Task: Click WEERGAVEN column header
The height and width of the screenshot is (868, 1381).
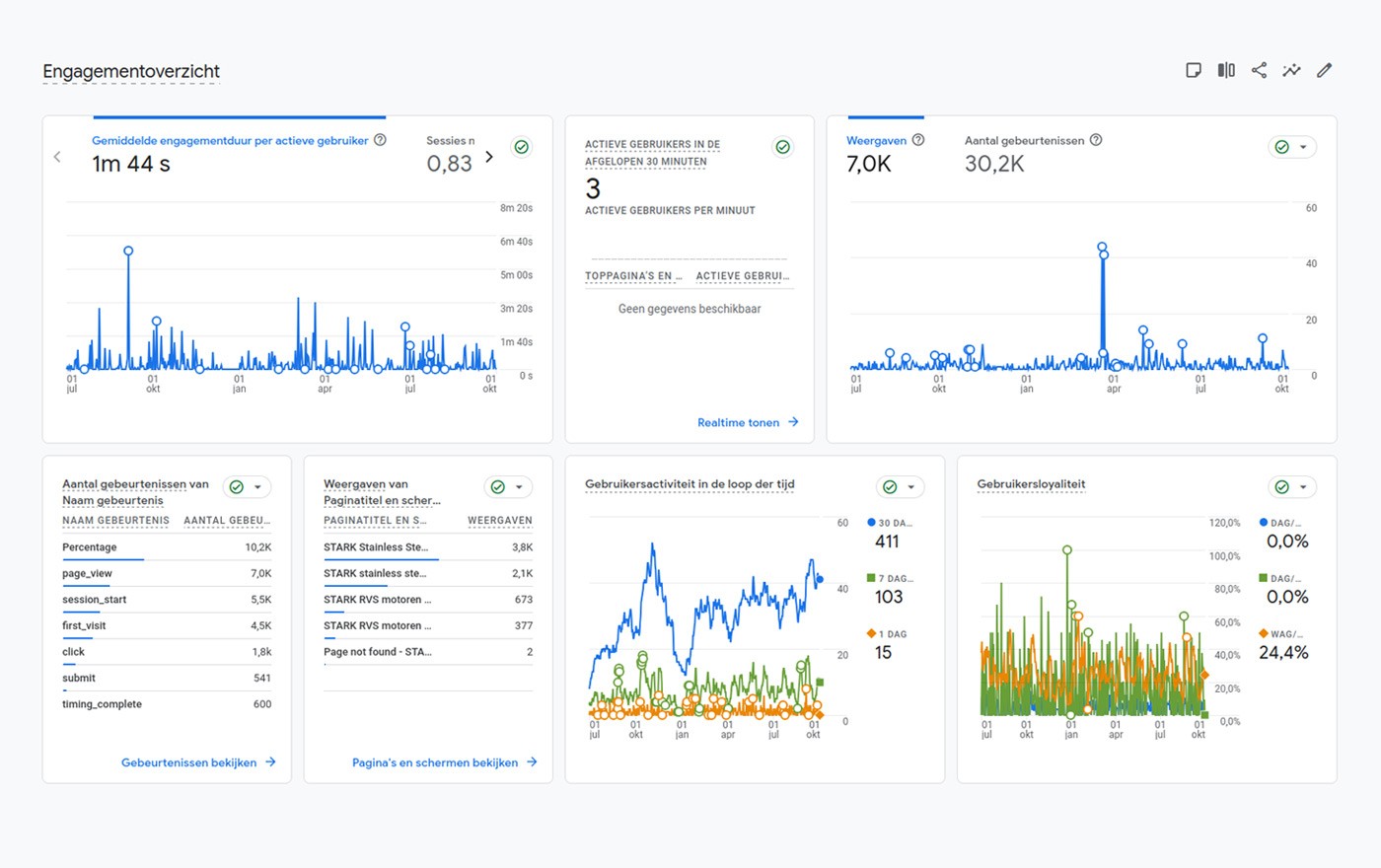Action: [x=500, y=521]
